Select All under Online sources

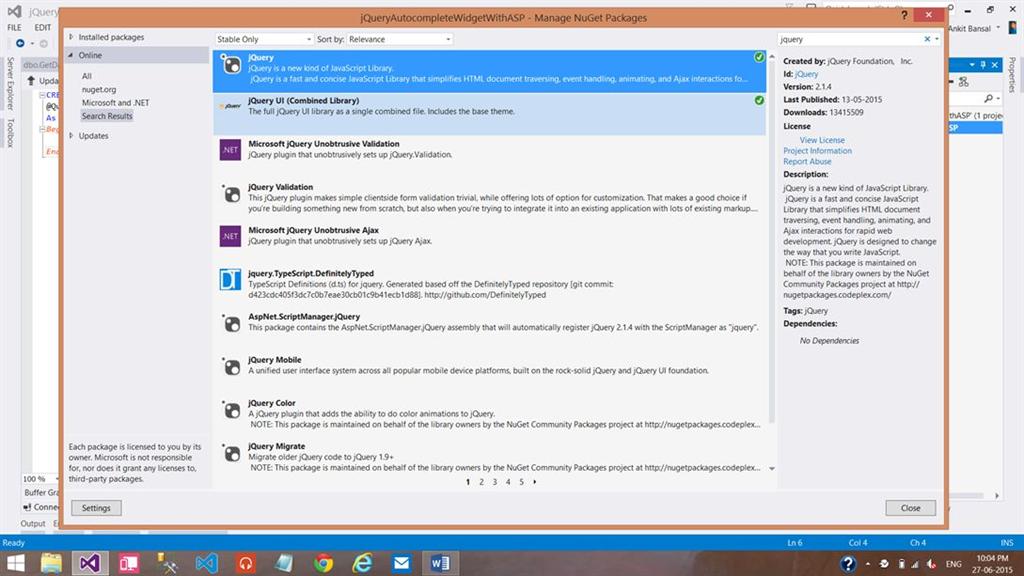tap(87, 76)
